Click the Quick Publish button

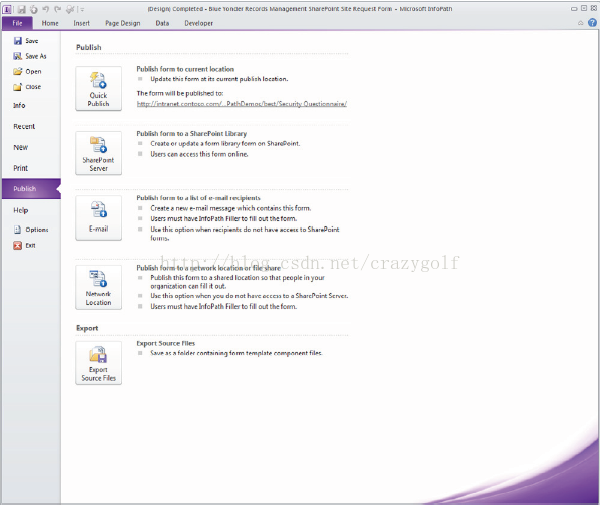coord(98,89)
